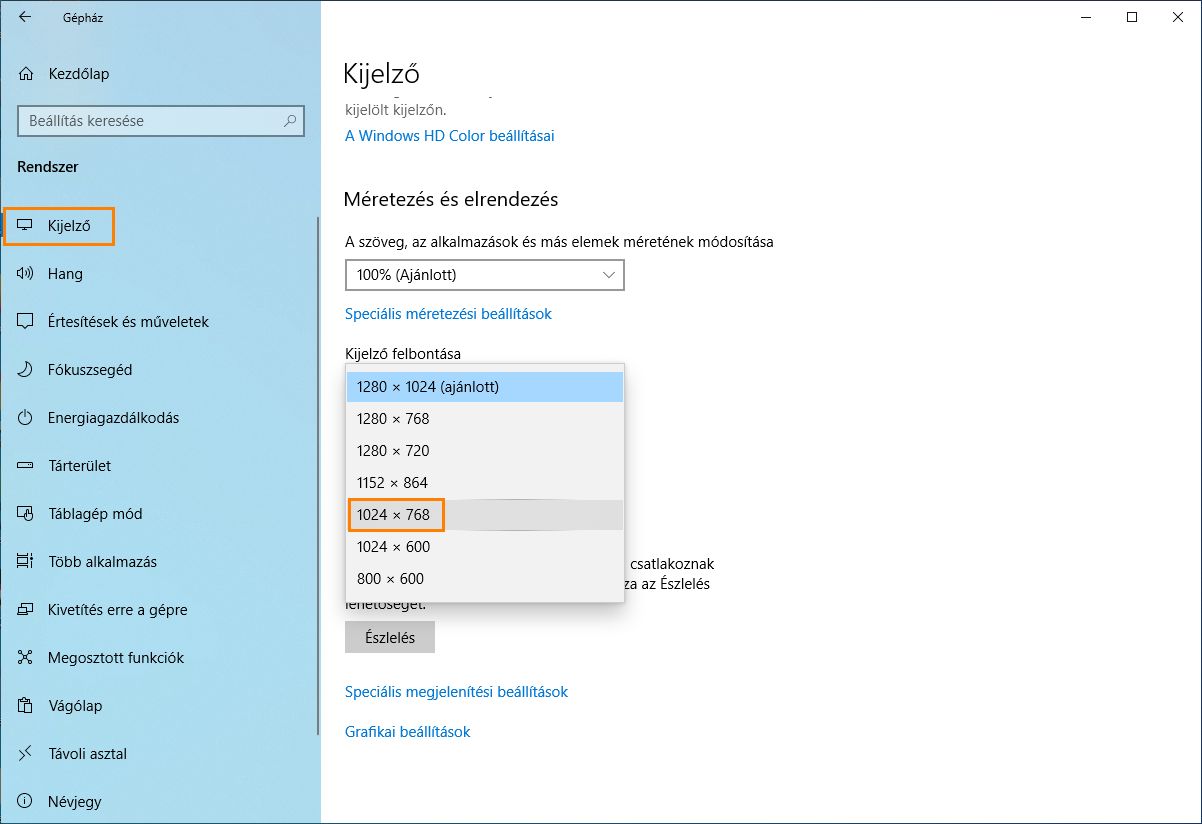Click the Energiagazdálkodás power icon

click(x=26, y=418)
